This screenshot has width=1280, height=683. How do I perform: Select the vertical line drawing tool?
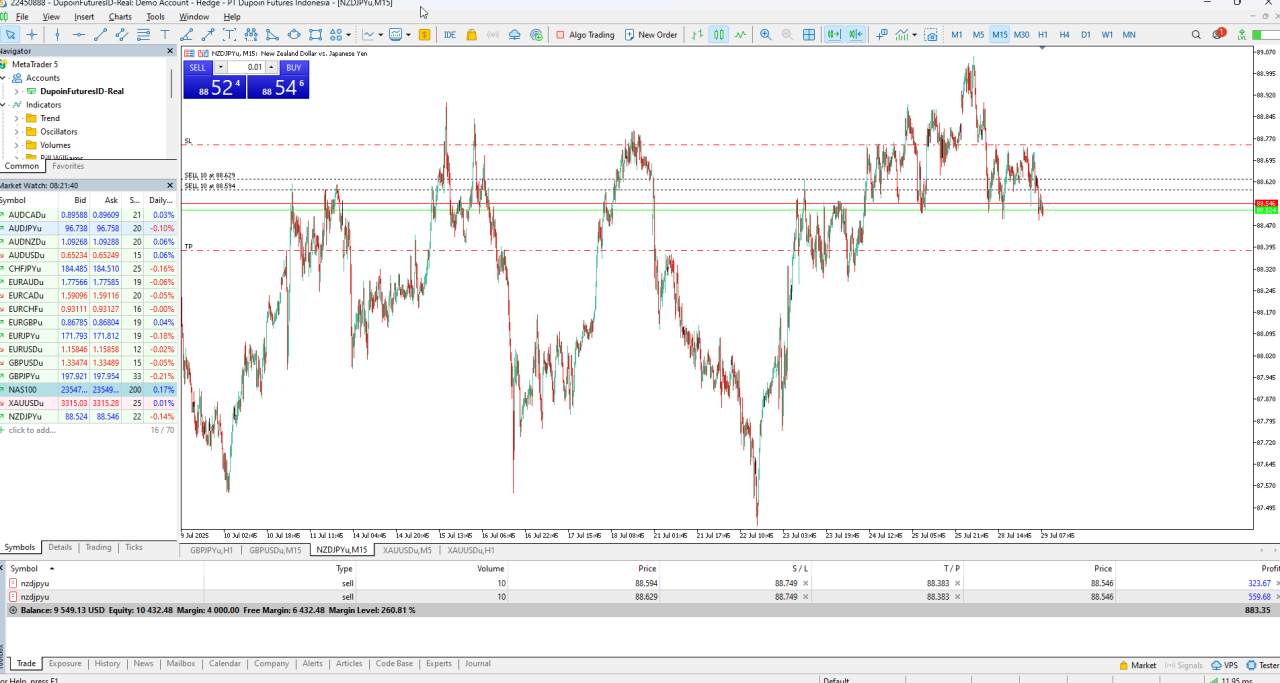click(57, 34)
